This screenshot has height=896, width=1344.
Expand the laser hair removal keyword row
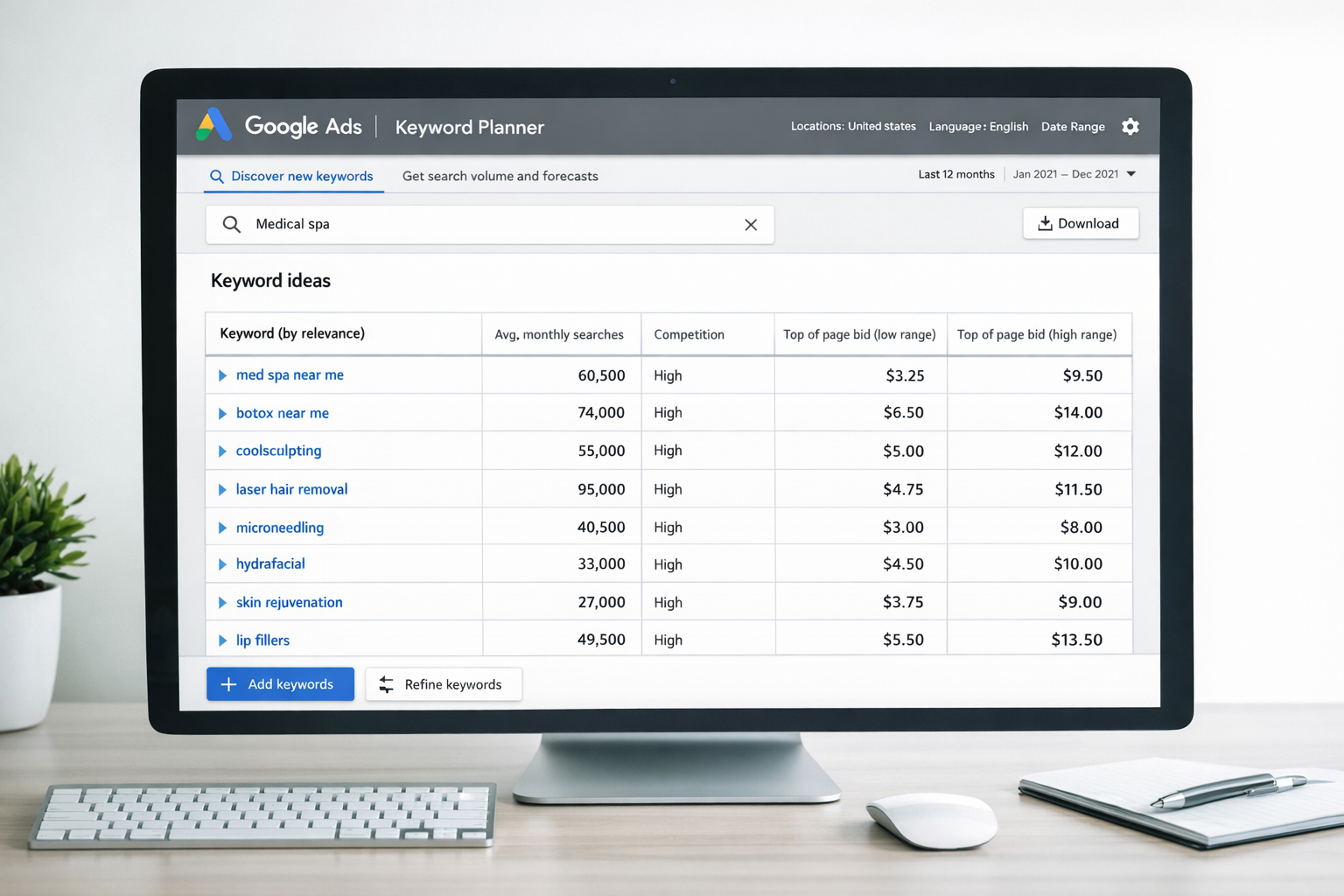click(x=222, y=489)
